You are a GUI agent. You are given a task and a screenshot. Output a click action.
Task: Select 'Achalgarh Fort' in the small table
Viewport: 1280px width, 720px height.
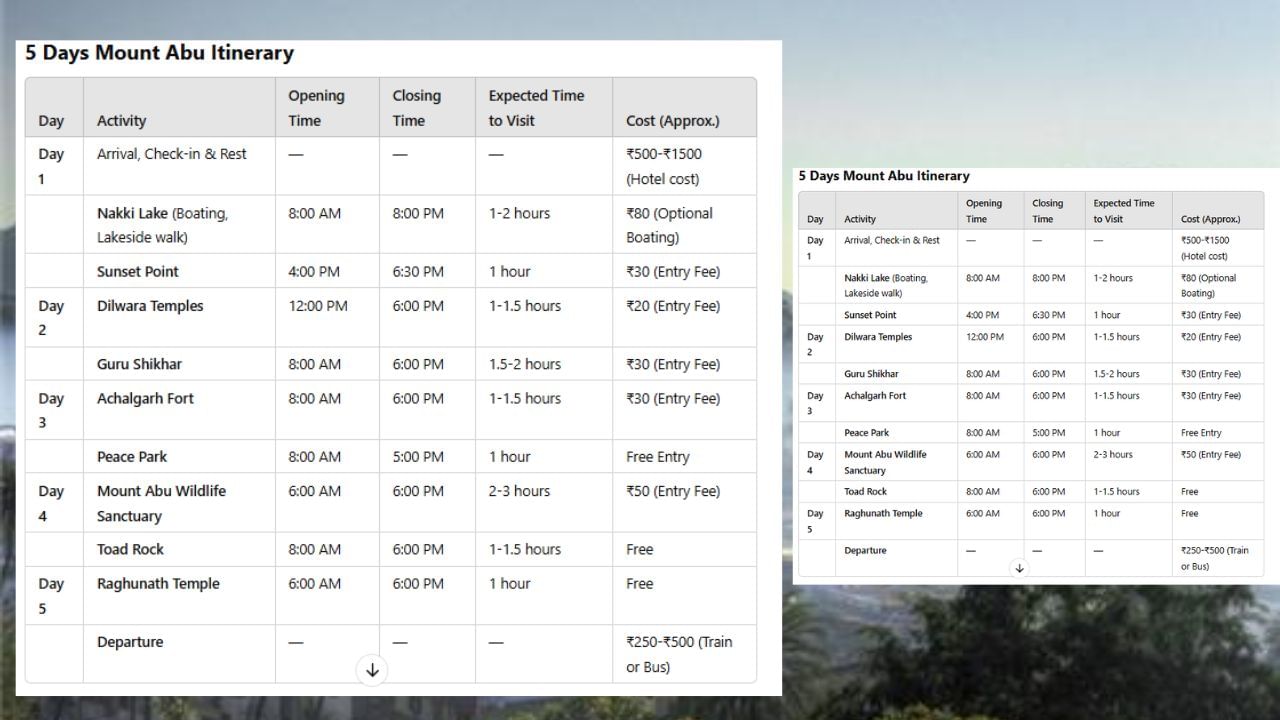pyautogui.click(x=875, y=396)
